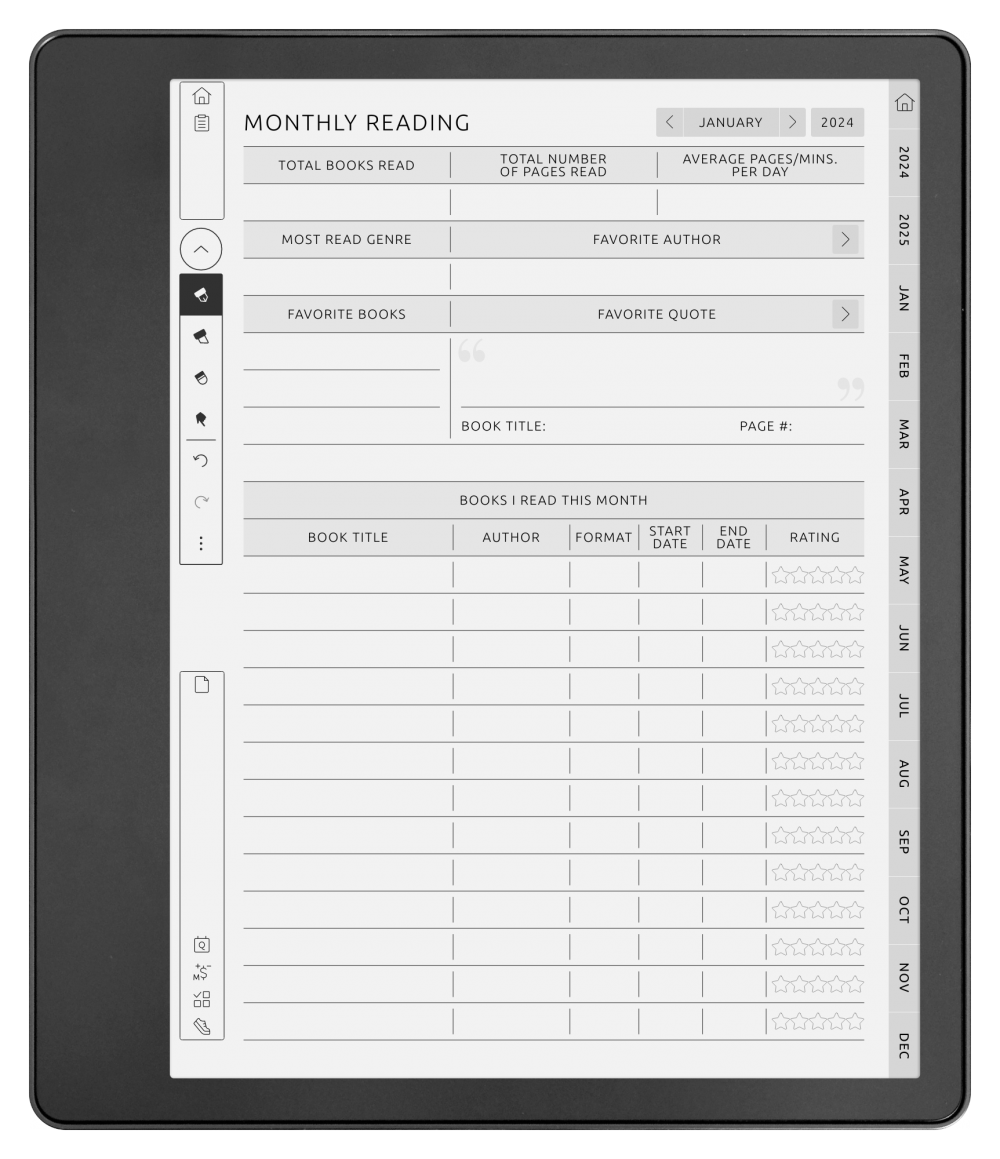Viewport: 1000px width, 1159px height.
Task: Collapse the pen toolbar with the circle chevron
Action: click(x=201, y=249)
